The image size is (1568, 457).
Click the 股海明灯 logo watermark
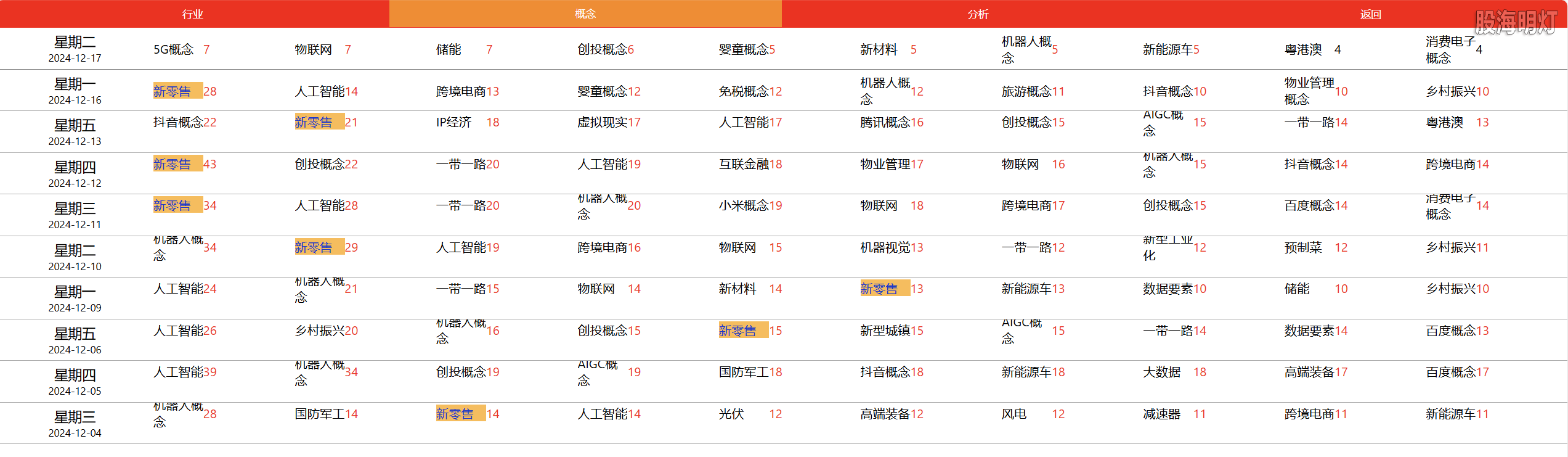tap(1515, 23)
